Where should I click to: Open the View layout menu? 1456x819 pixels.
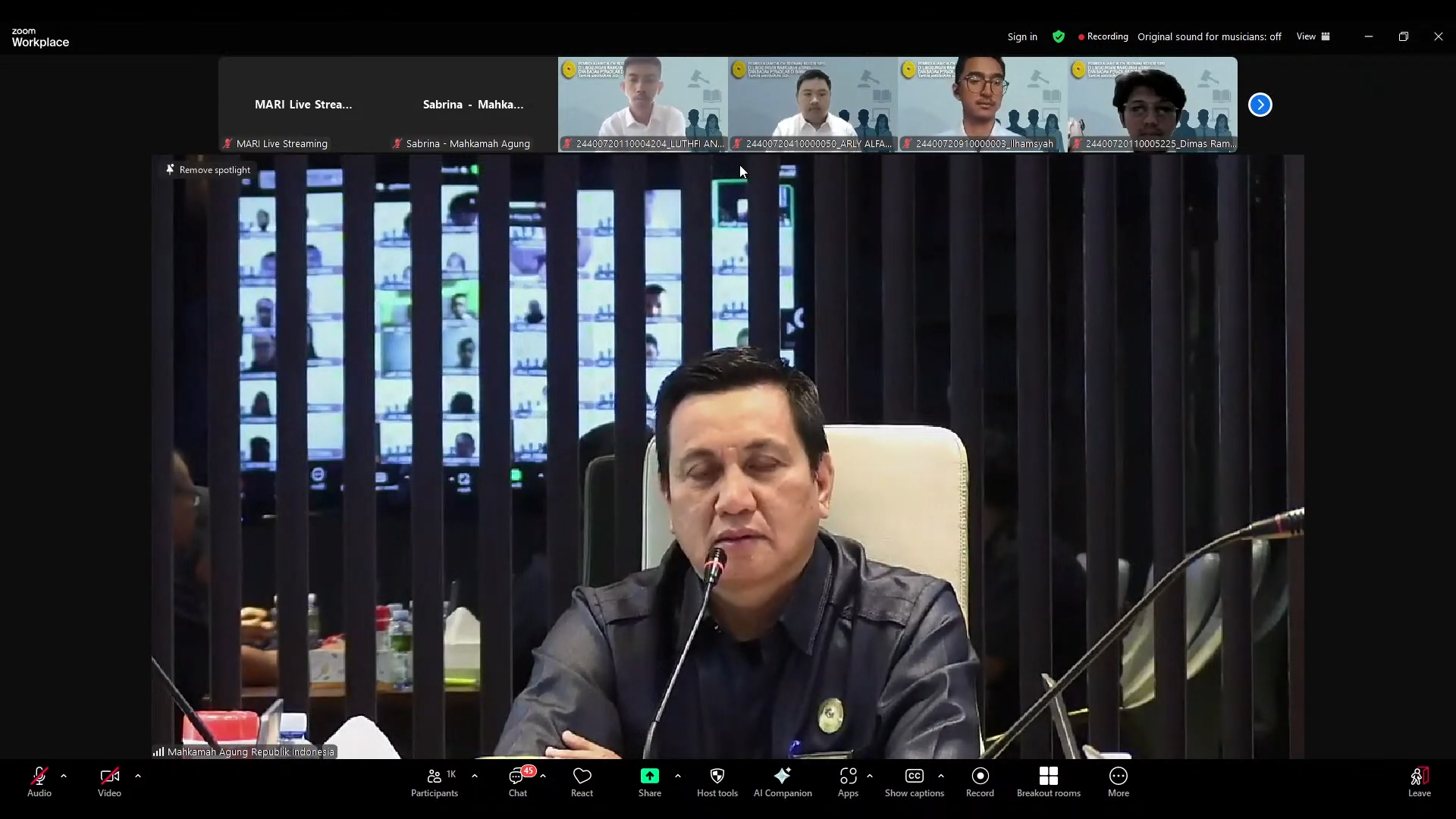(x=1313, y=36)
